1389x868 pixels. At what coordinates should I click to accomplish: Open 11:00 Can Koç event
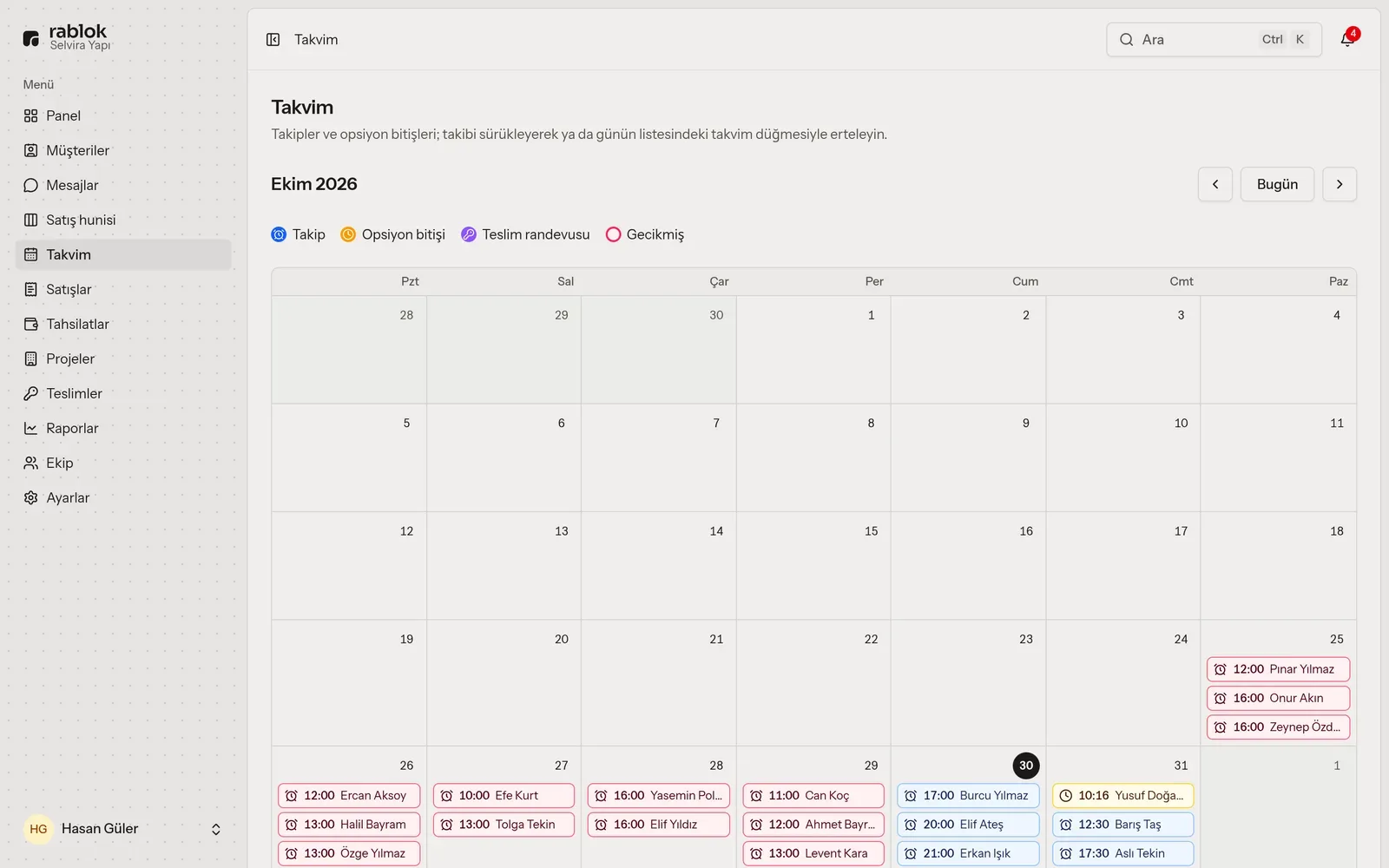[x=813, y=795]
